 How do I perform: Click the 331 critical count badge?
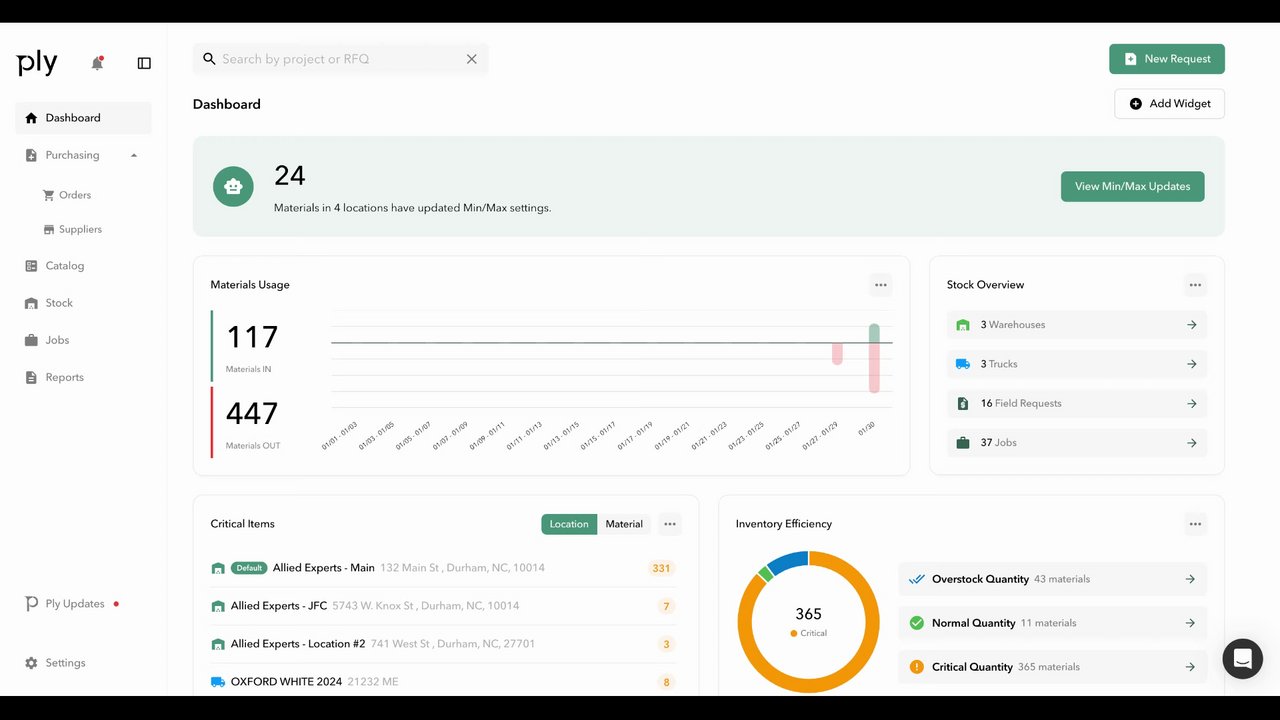click(661, 568)
